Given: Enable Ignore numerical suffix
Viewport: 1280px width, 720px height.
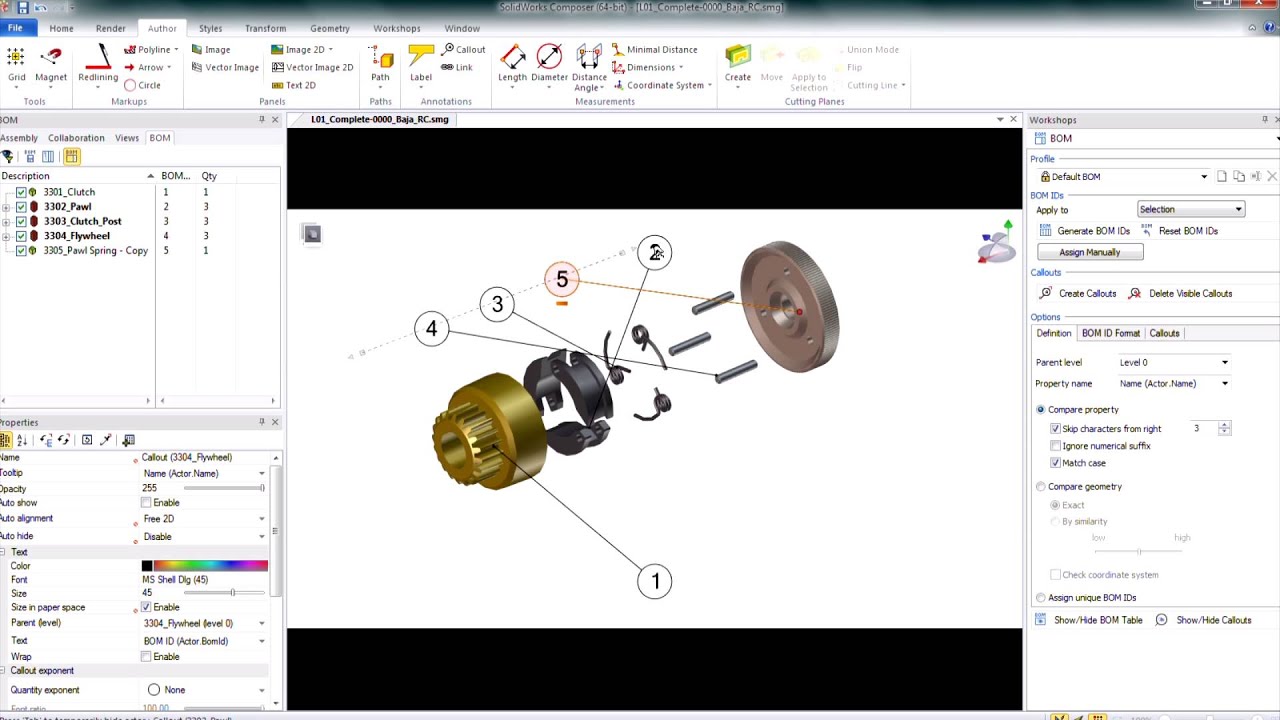Looking at the screenshot, I should tap(1055, 446).
